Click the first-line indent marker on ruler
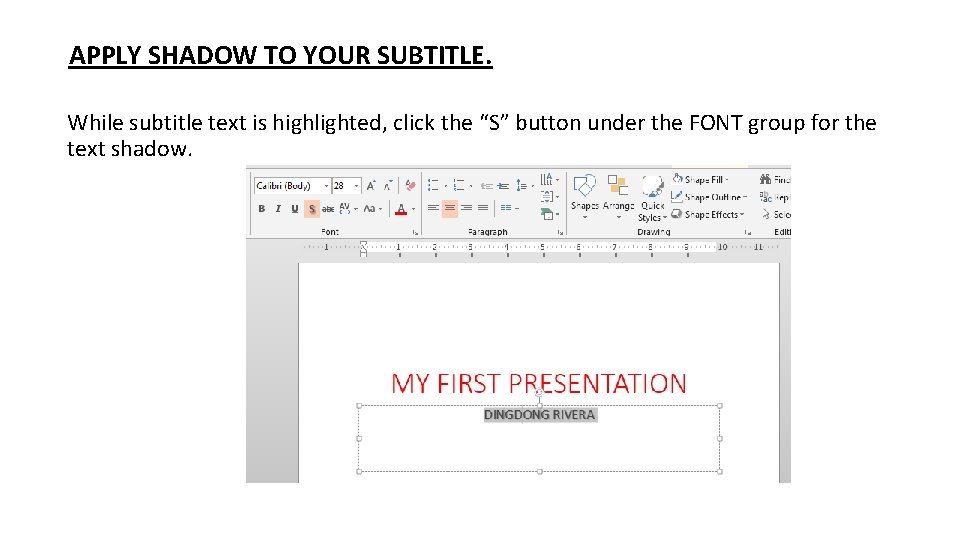 (x=363, y=244)
